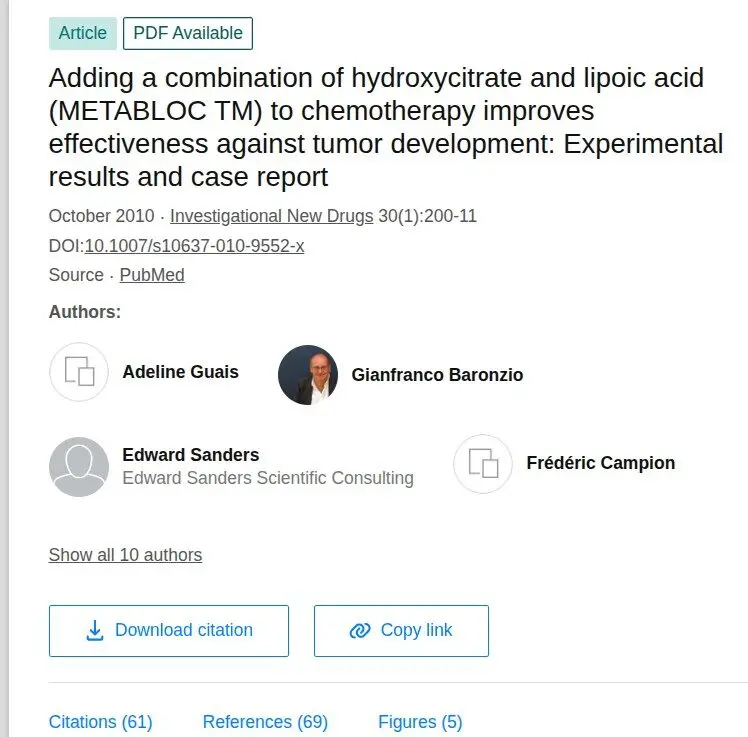Open Adeline Guais author name
Image resolution: width=748 pixels, height=737 pixels.
(180, 372)
